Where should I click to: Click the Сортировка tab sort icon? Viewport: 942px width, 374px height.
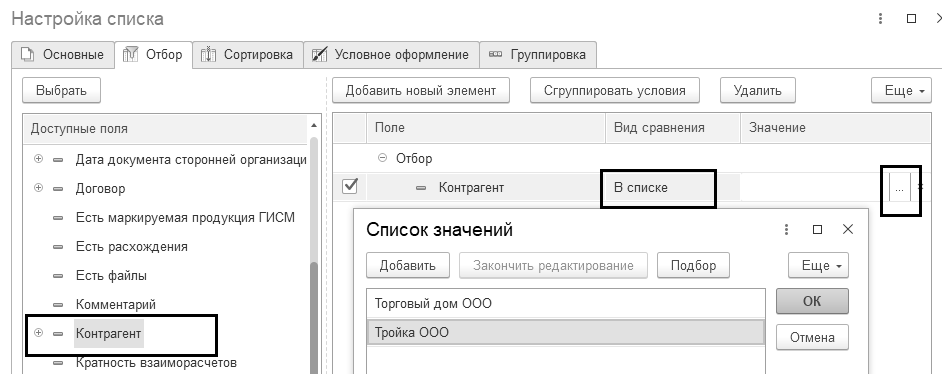pyautogui.click(x=208, y=55)
